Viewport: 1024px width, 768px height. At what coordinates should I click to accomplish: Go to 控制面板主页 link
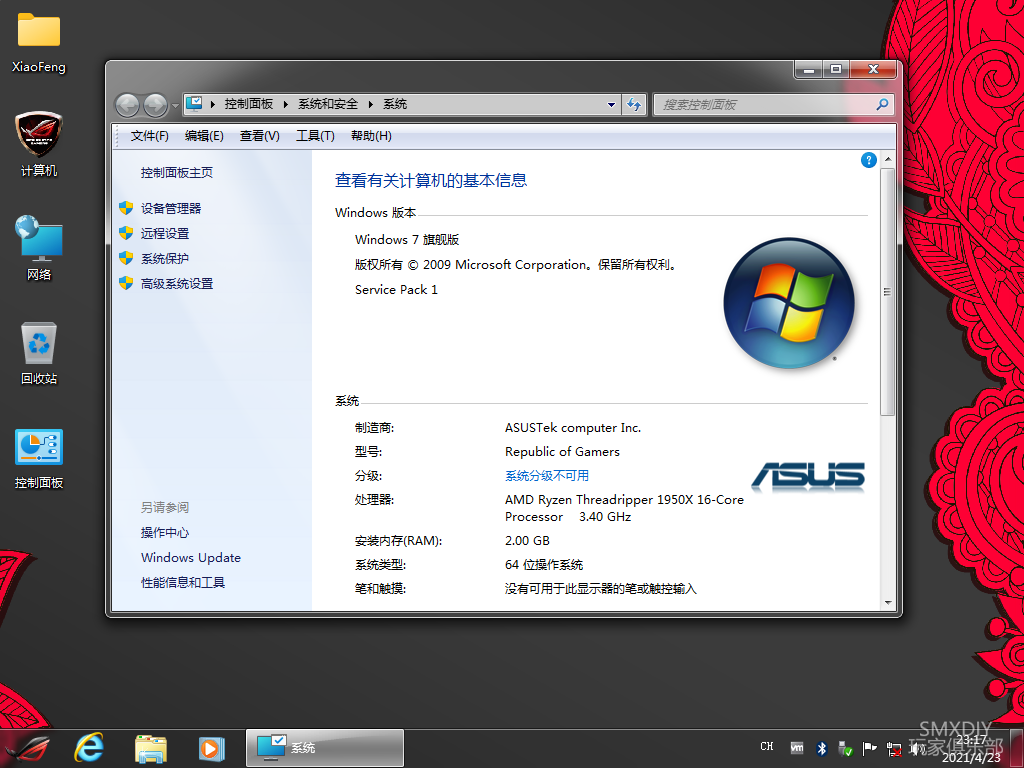tap(177, 172)
